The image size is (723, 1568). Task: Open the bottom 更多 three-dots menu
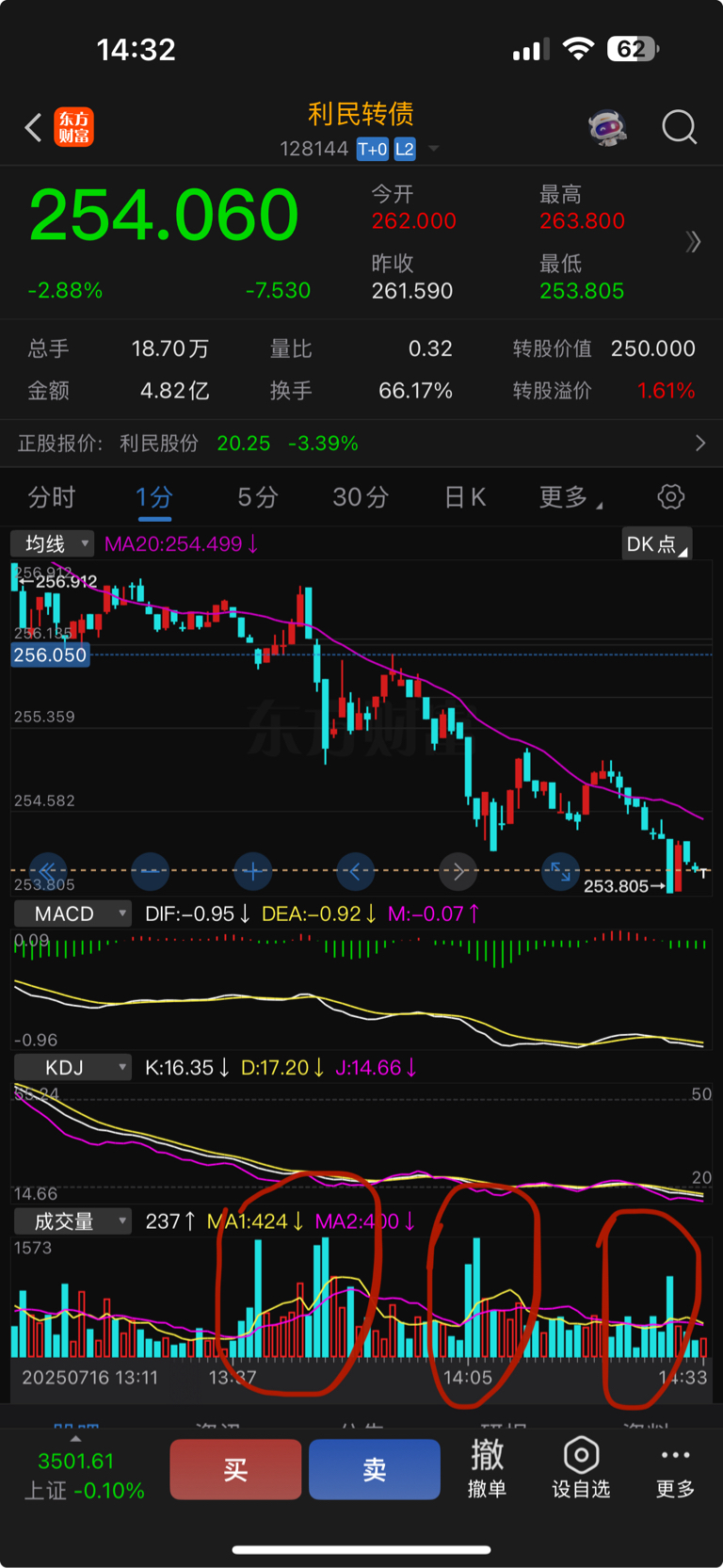(675, 1471)
